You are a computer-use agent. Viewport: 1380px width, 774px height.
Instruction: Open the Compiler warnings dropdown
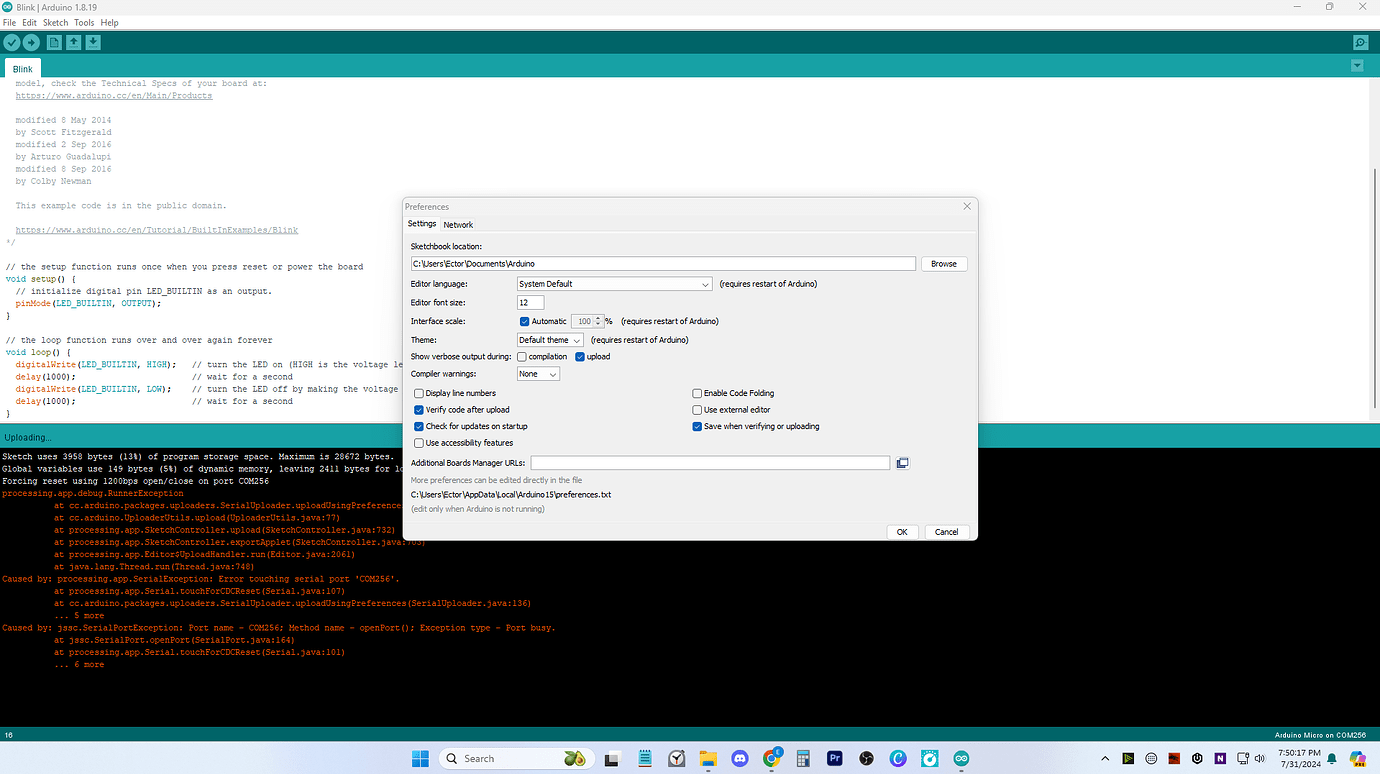click(x=538, y=373)
